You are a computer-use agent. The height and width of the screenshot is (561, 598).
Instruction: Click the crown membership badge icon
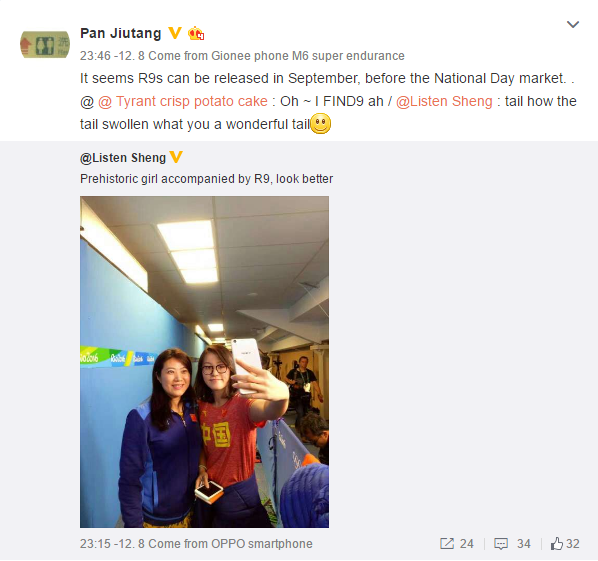coord(196,34)
